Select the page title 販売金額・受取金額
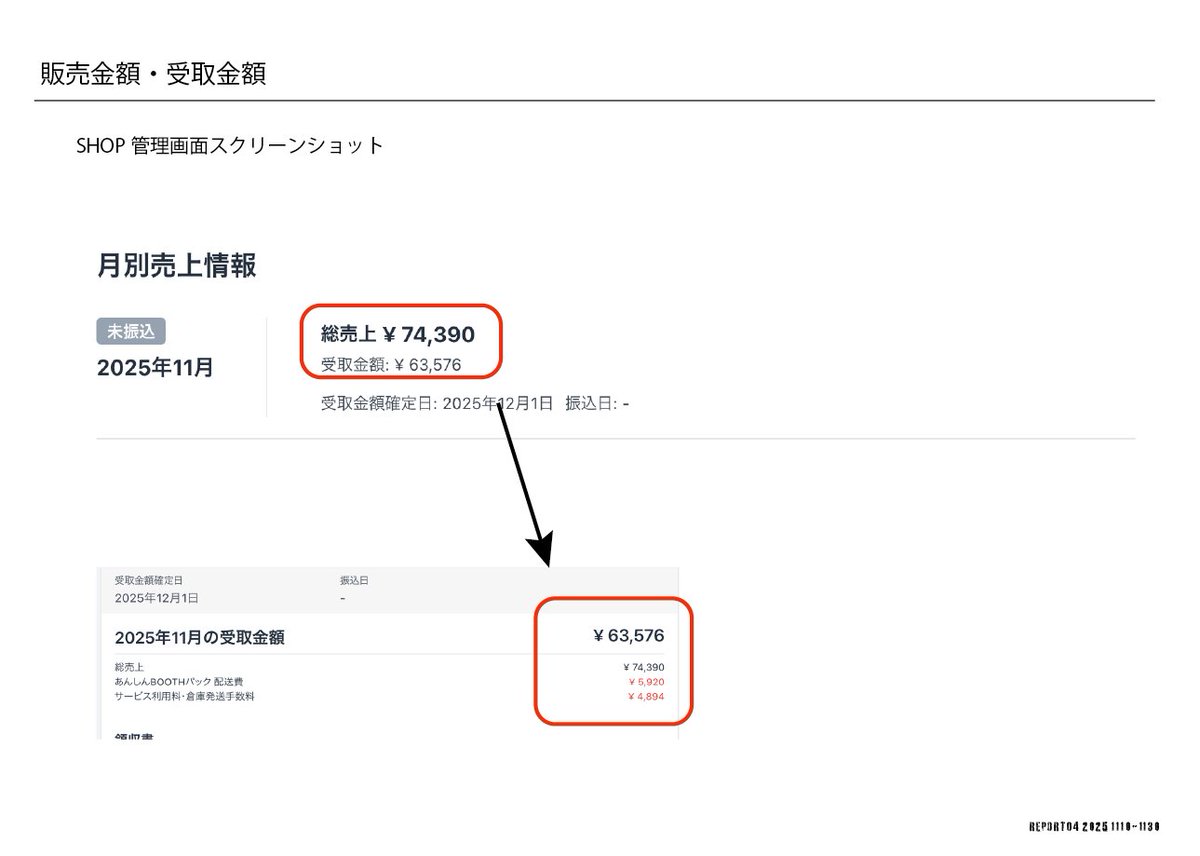The width and height of the screenshot is (1200, 856). 153,74
